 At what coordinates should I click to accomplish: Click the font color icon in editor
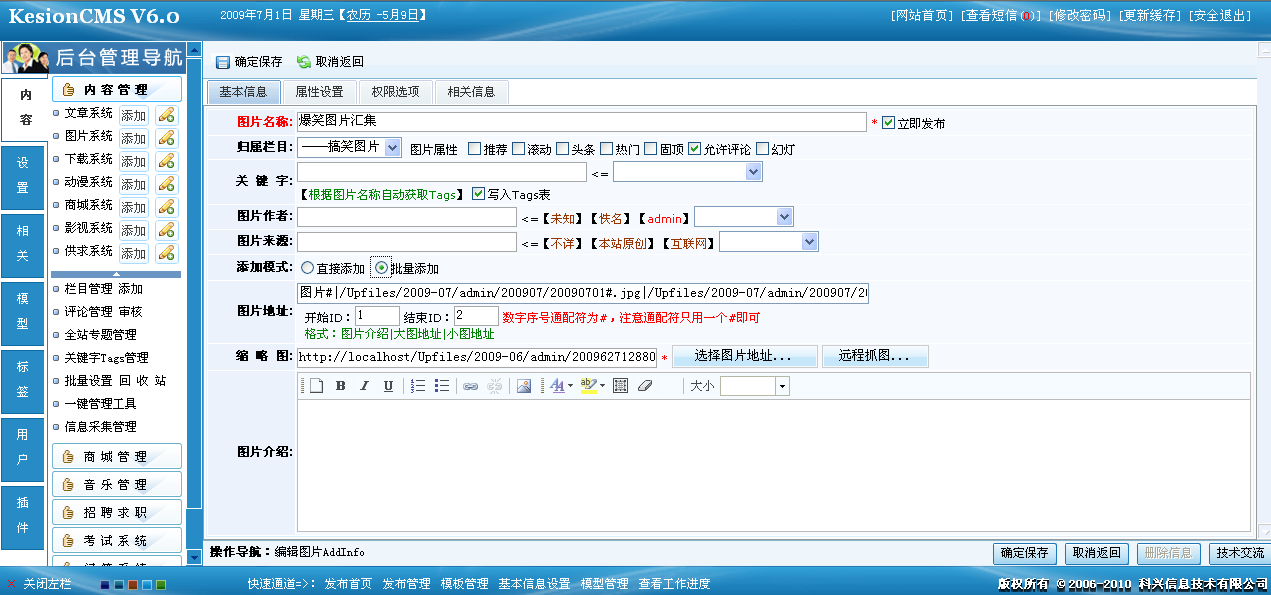[556, 386]
